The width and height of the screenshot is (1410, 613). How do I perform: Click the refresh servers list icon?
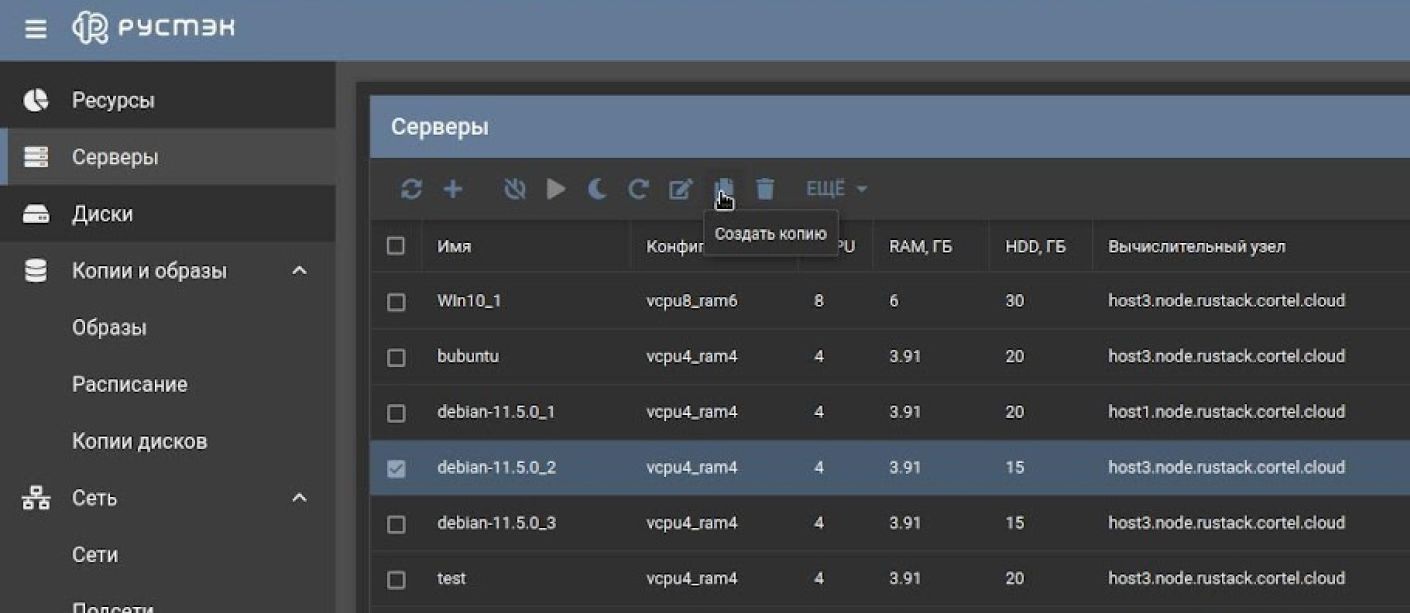click(x=411, y=189)
